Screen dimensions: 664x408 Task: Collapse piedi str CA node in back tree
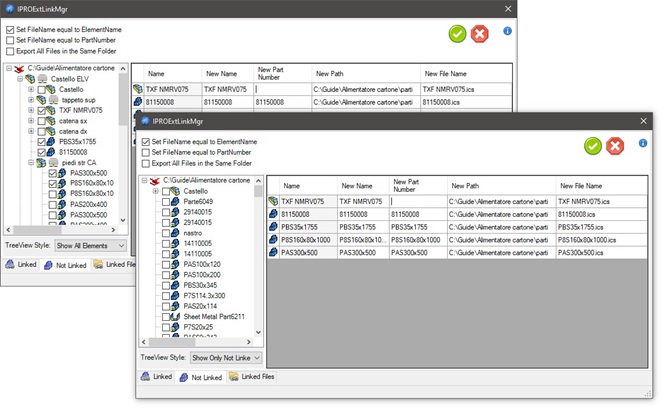click(31, 163)
